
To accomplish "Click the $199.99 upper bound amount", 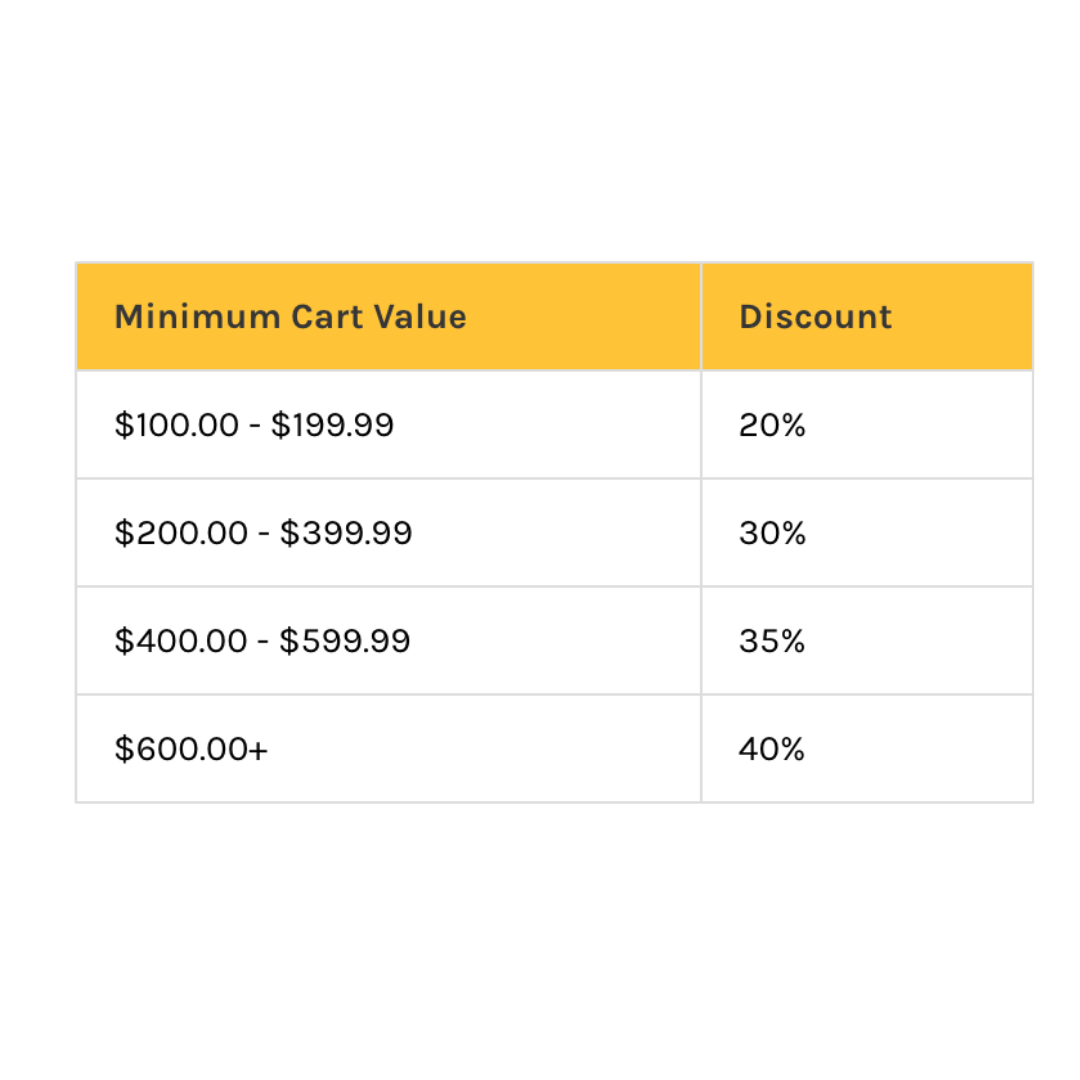I will tap(332, 425).
